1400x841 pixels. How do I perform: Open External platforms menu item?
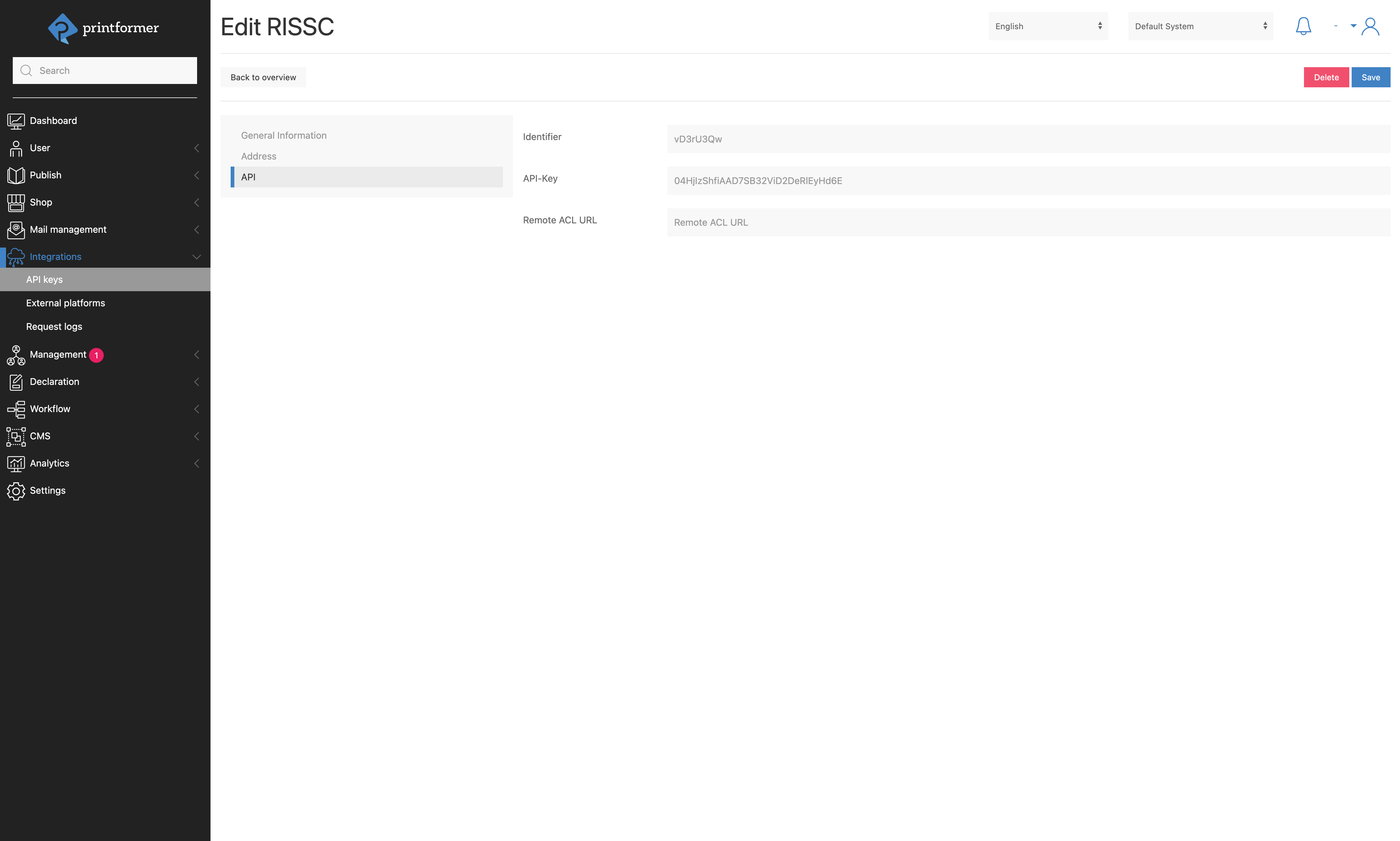point(66,303)
